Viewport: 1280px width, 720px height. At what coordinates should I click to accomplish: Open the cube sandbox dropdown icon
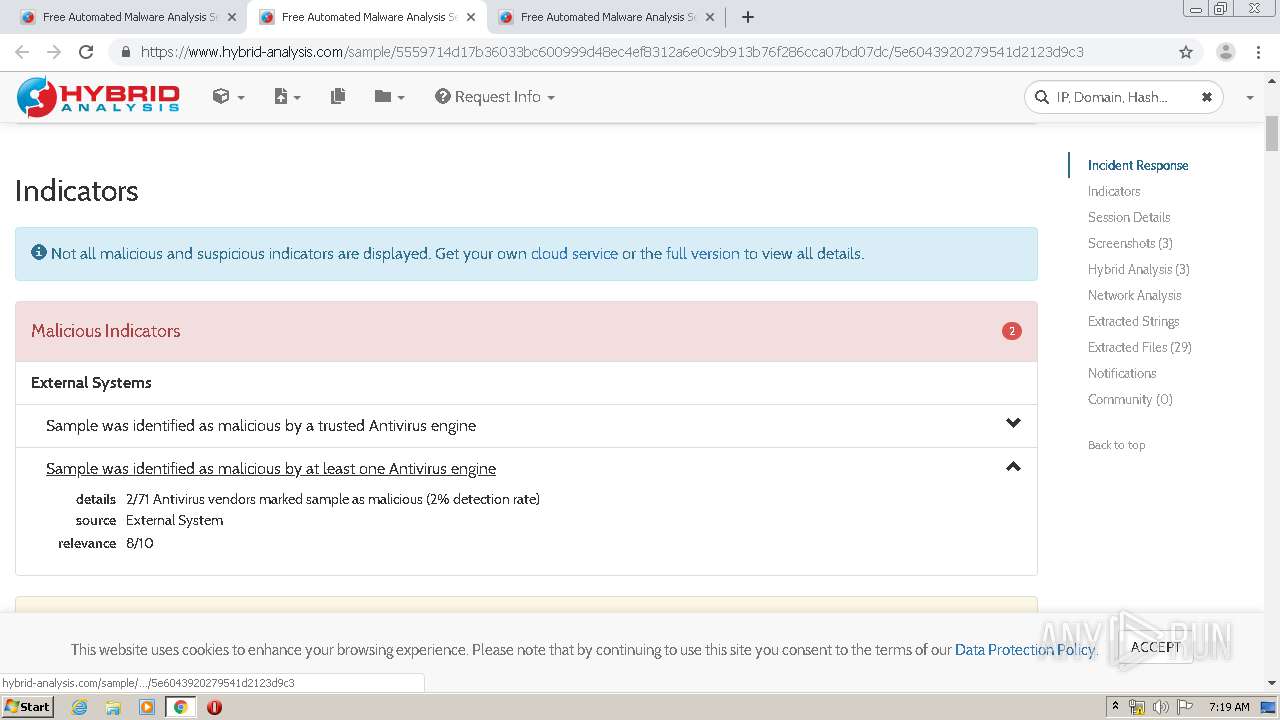tap(228, 97)
